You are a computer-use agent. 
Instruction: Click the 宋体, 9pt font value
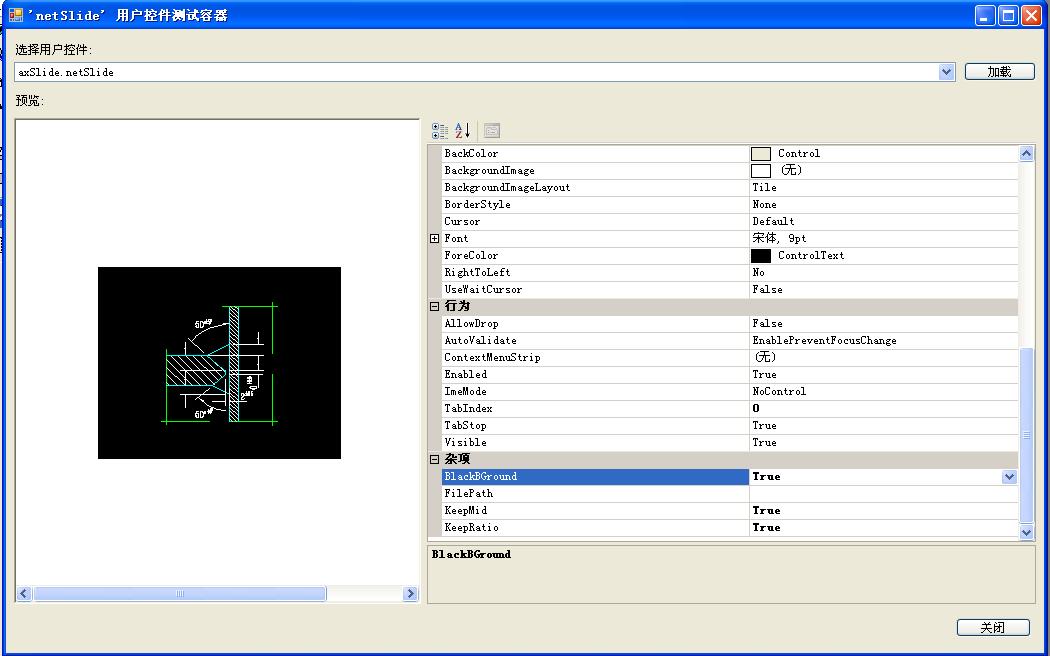tap(779, 238)
